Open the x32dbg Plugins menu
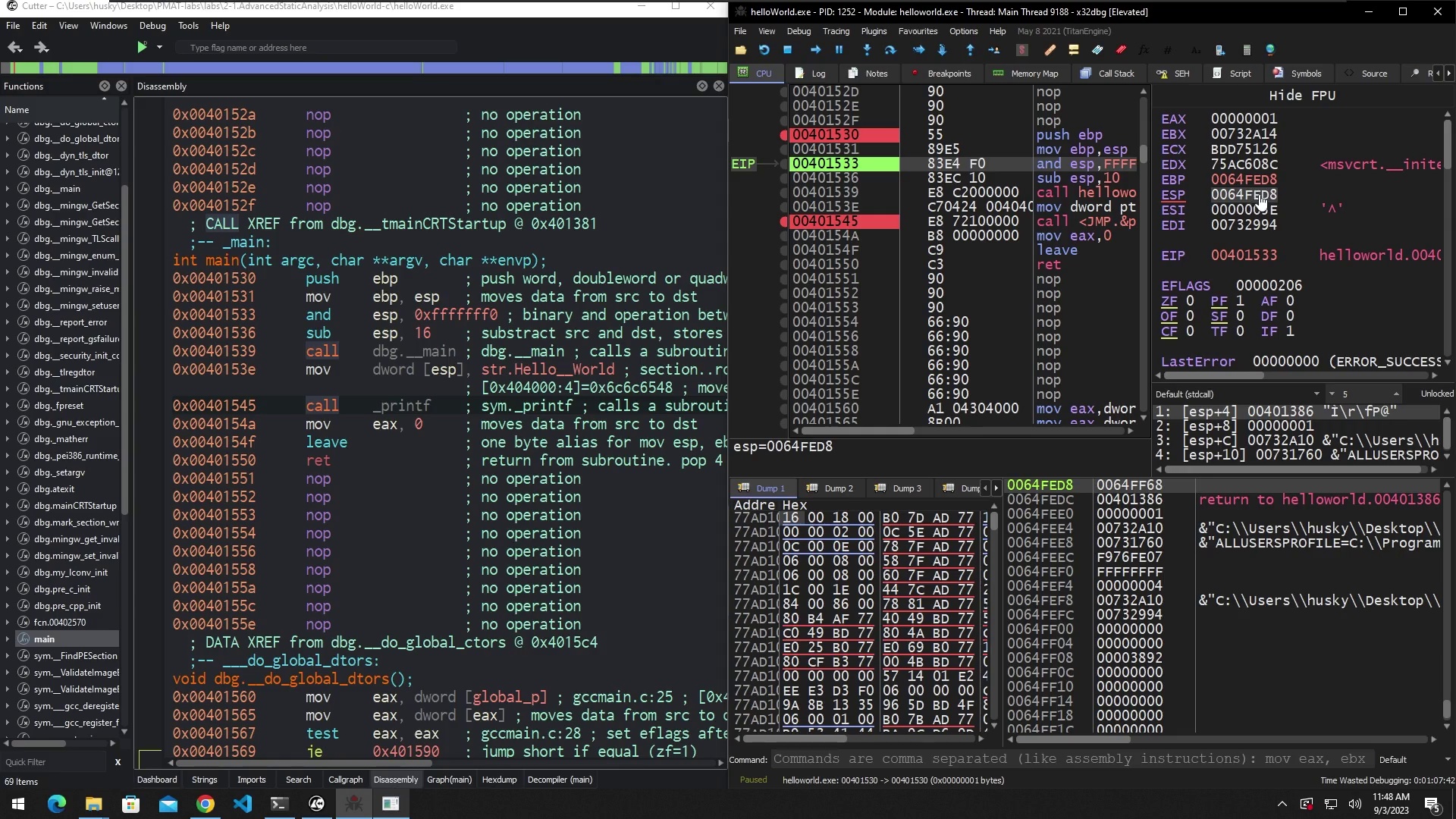The image size is (1456, 819). point(874,31)
